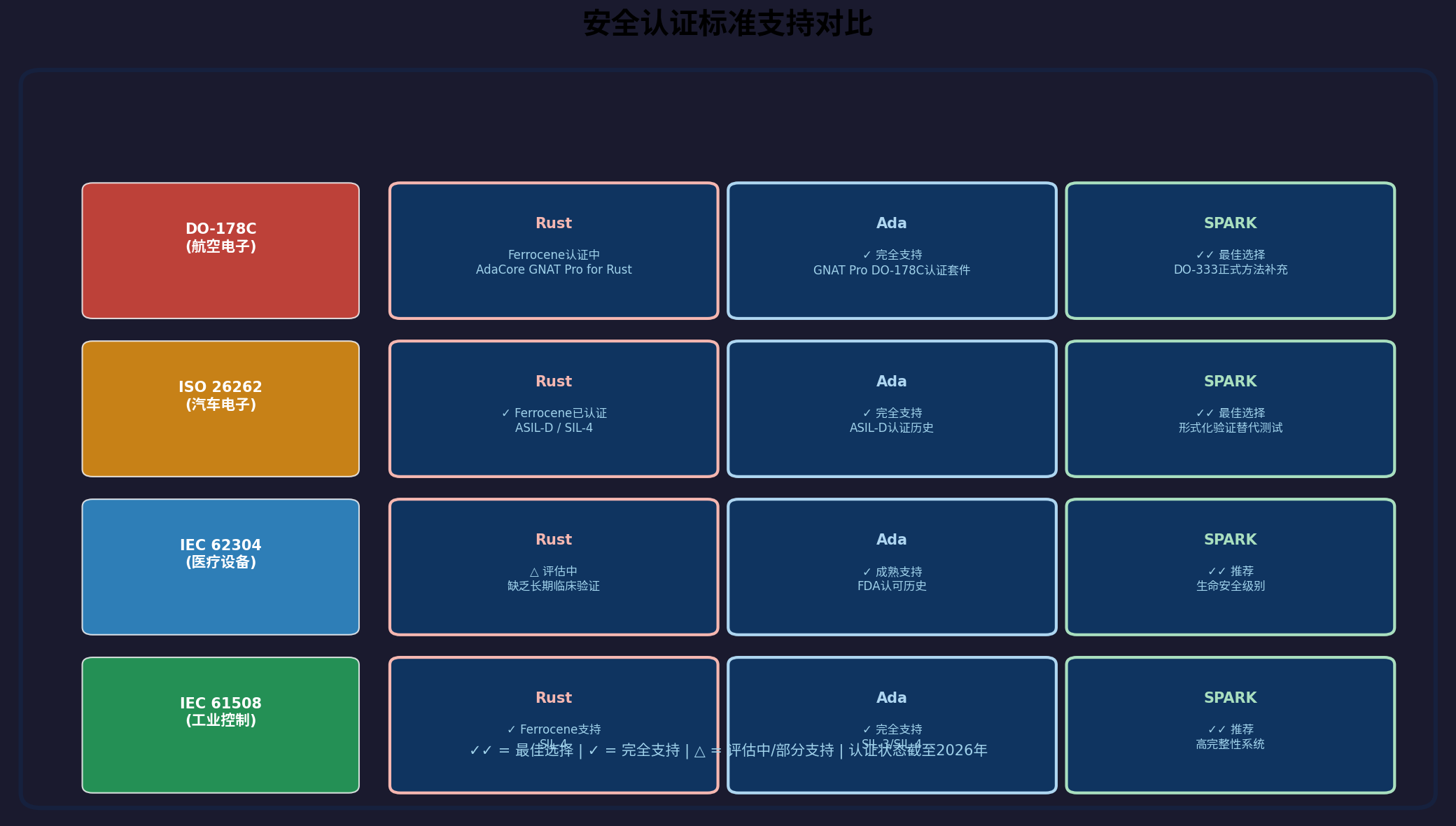Click the text AdaCore GNAT Pro for Rust
This screenshot has width=1456, height=826.
tap(554, 269)
